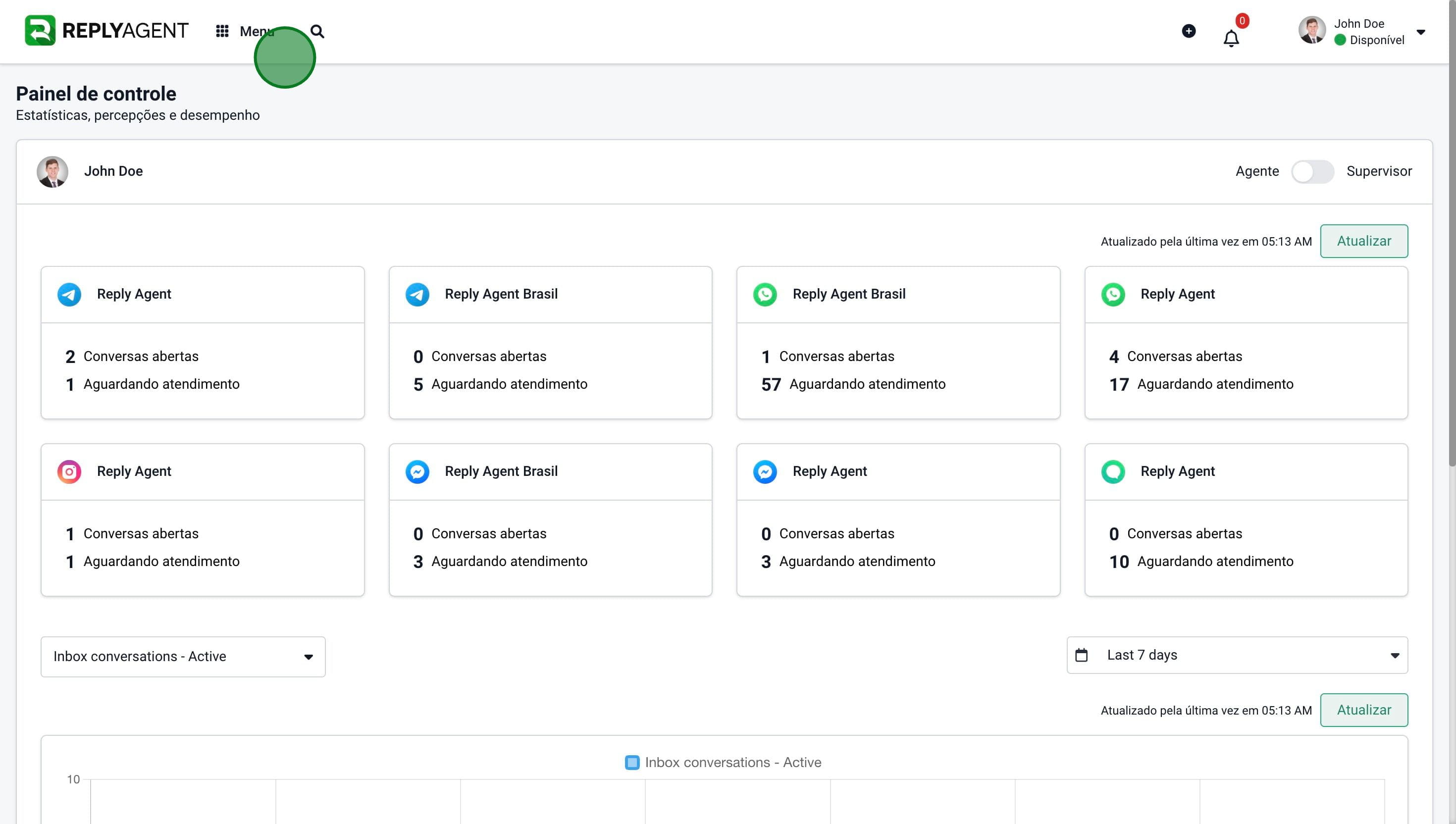Image resolution: width=1456 pixels, height=824 pixels.
Task: Click green chat bubble icon on Reply Agent card
Action: click(1113, 471)
